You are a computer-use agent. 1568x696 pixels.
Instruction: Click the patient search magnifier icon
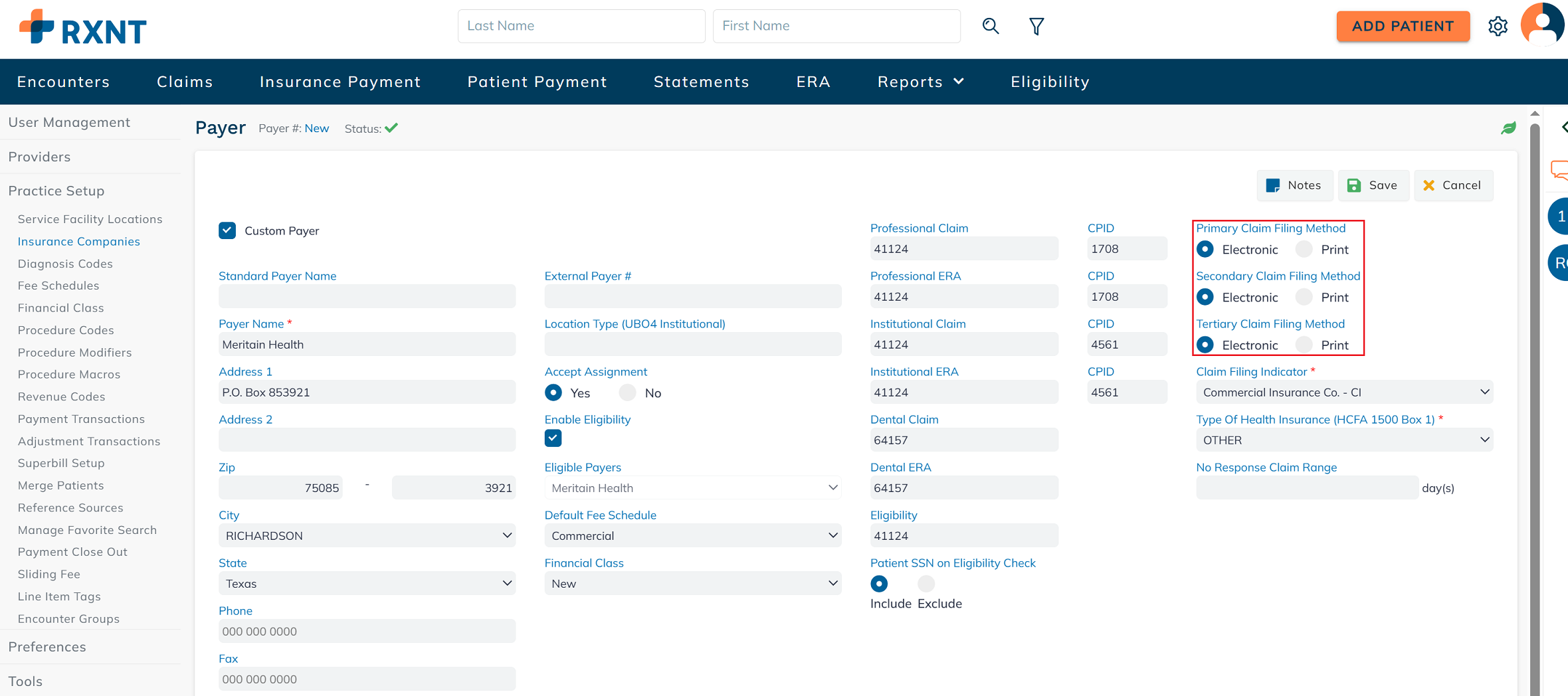pyautogui.click(x=990, y=26)
